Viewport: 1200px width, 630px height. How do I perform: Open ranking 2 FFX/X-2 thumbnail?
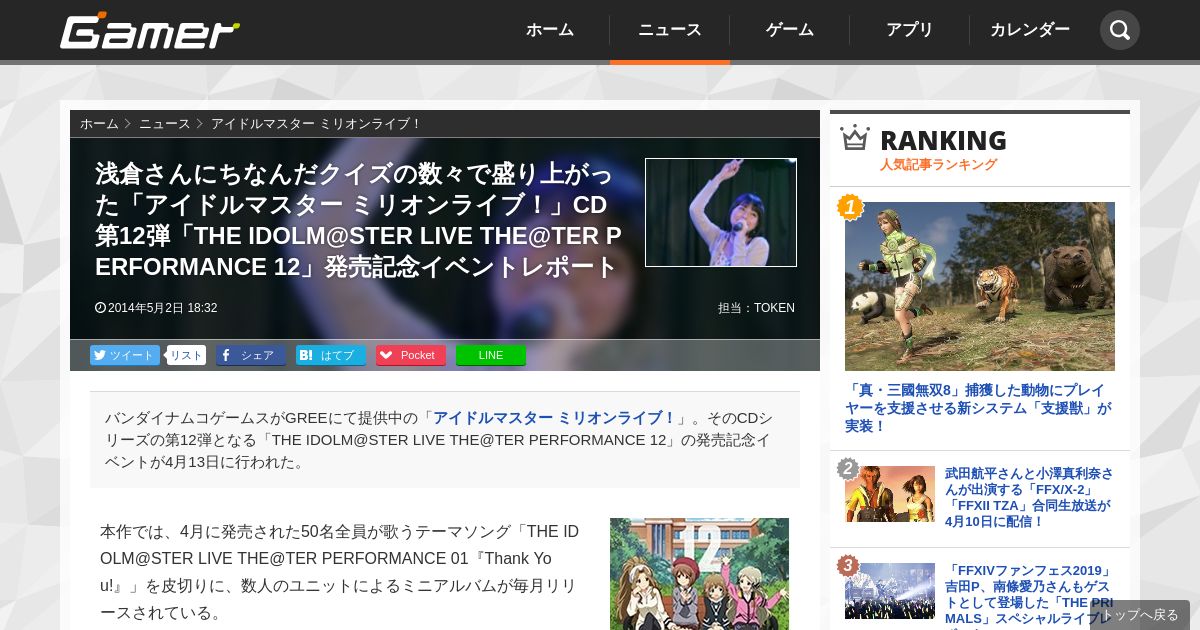[890, 494]
